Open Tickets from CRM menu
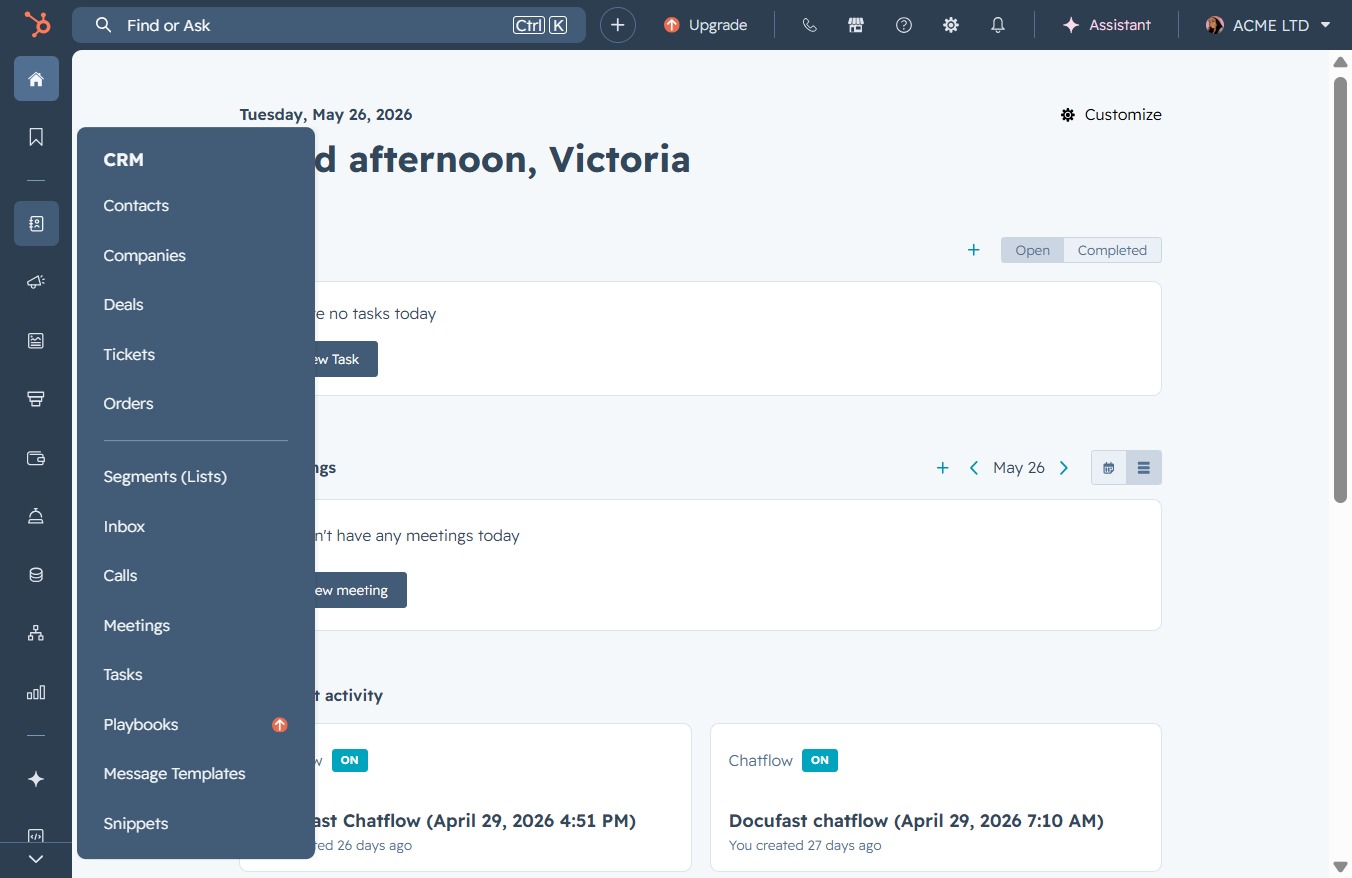 tap(129, 355)
